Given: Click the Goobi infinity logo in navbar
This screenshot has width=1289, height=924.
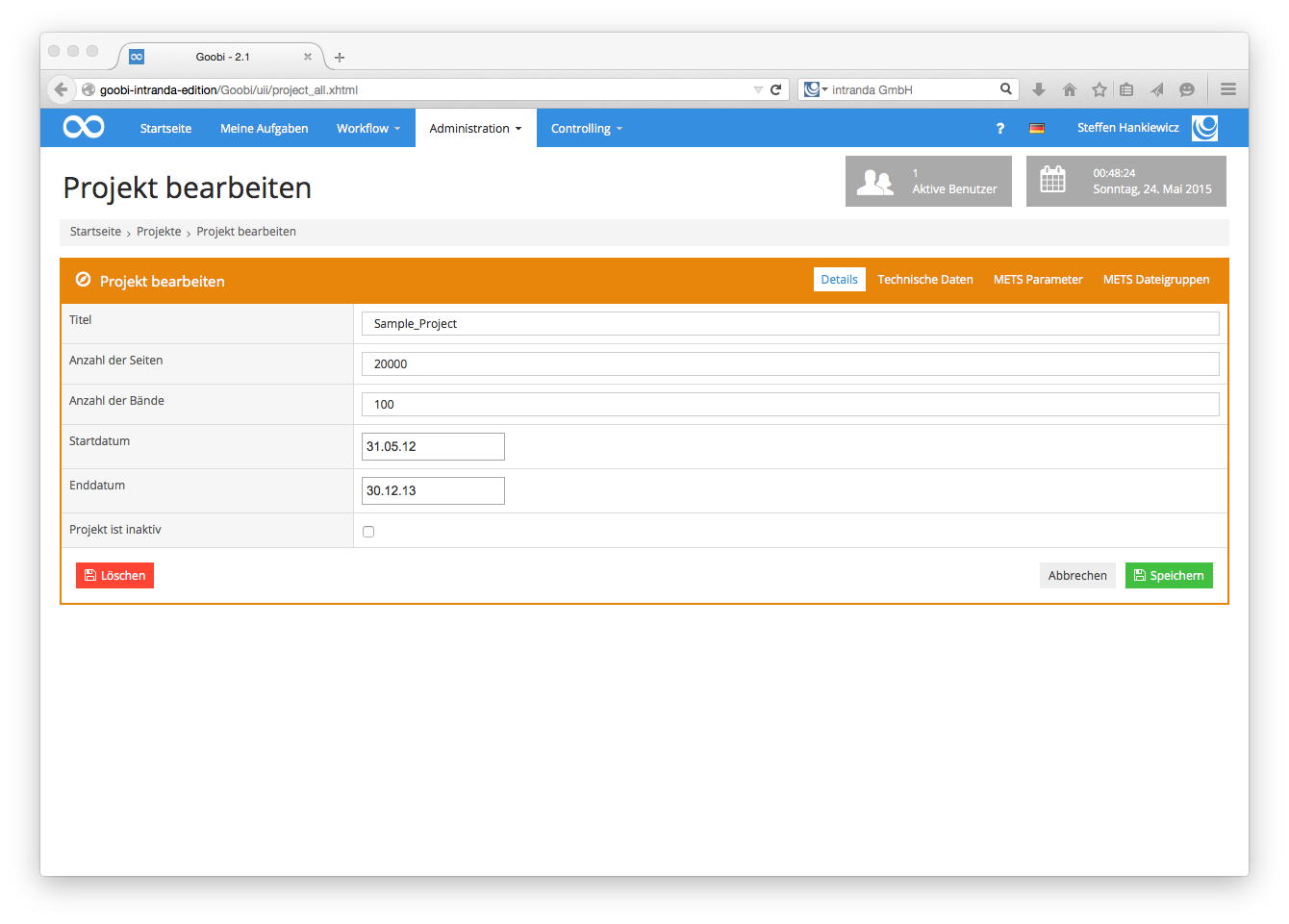Looking at the screenshot, I should pos(84,127).
